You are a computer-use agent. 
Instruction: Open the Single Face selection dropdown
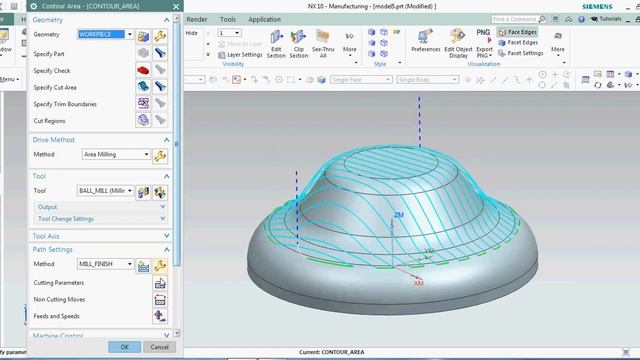[388, 80]
